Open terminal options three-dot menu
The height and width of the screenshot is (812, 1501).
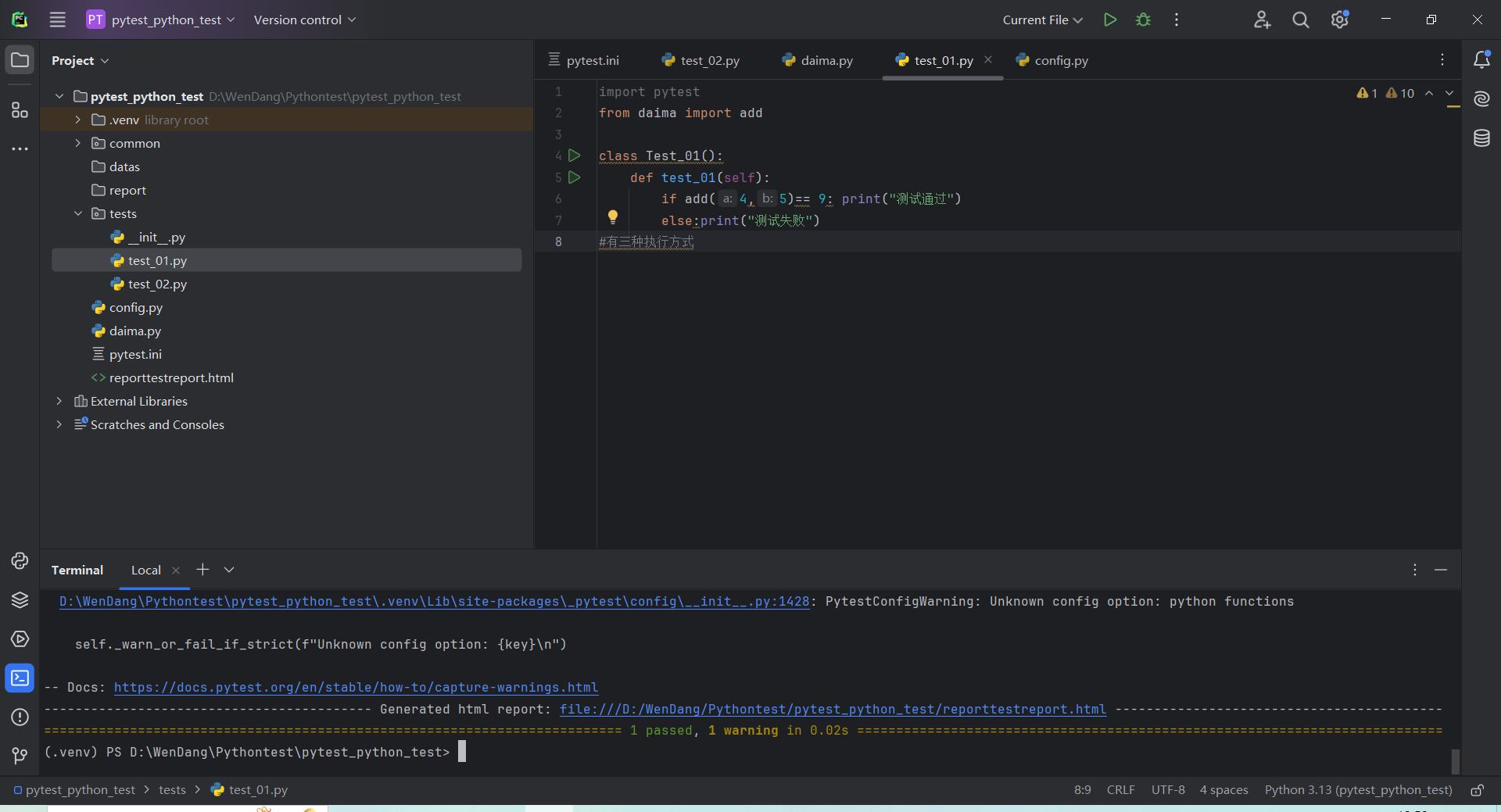coord(1415,570)
